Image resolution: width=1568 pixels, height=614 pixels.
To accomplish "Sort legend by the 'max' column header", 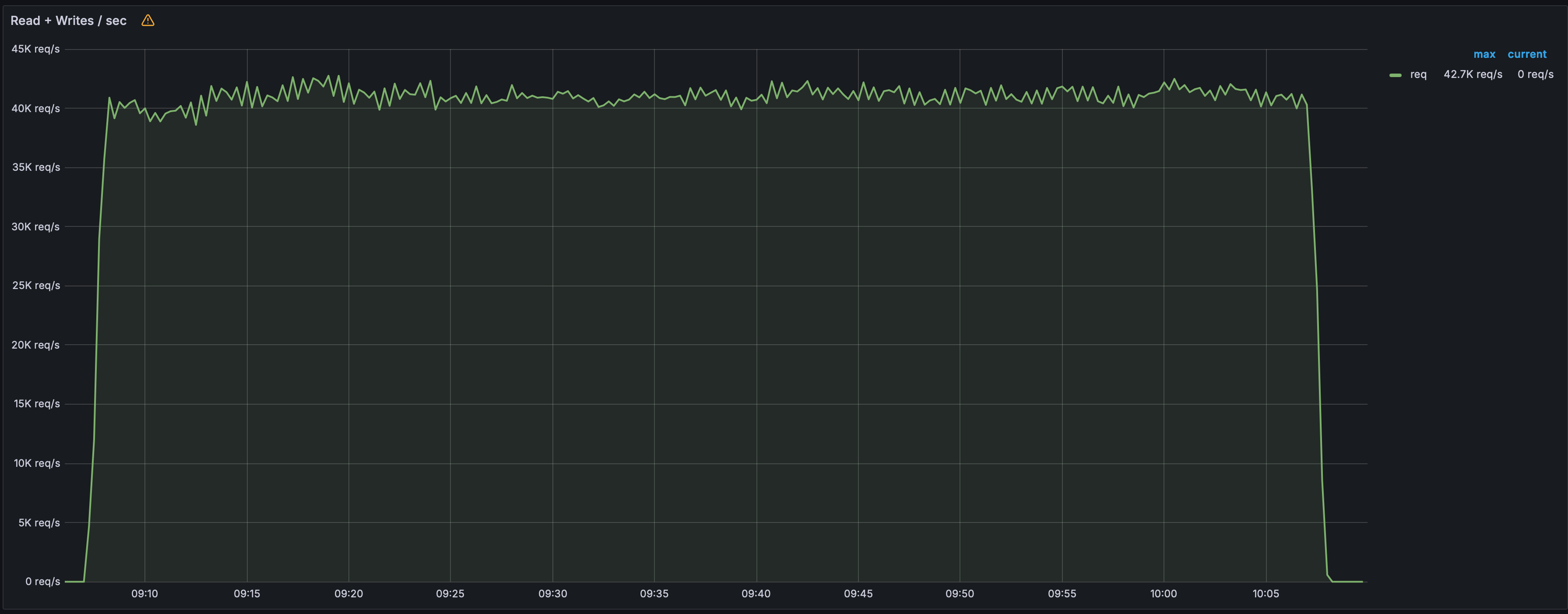I will [1484, 54].
